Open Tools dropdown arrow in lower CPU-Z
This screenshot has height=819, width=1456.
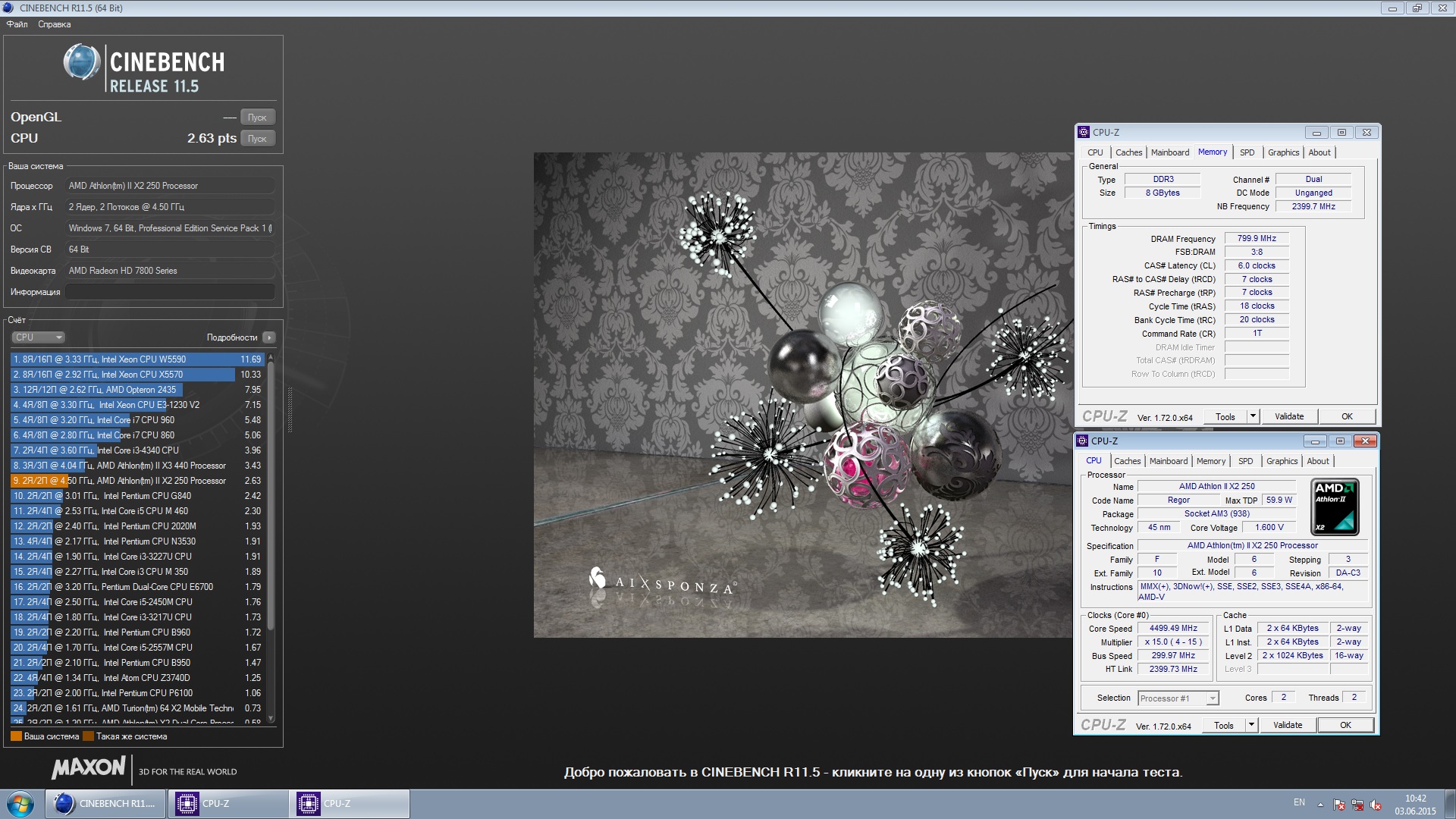point(1251,726)
